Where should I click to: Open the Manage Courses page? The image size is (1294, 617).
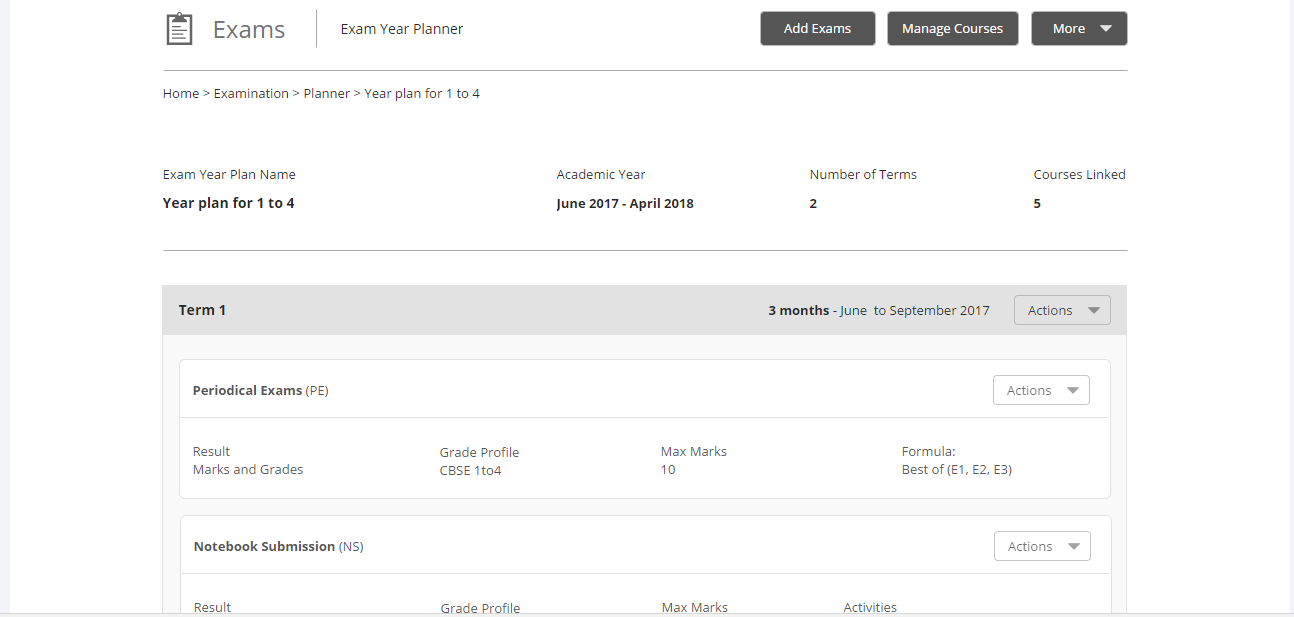coord(952,29)
